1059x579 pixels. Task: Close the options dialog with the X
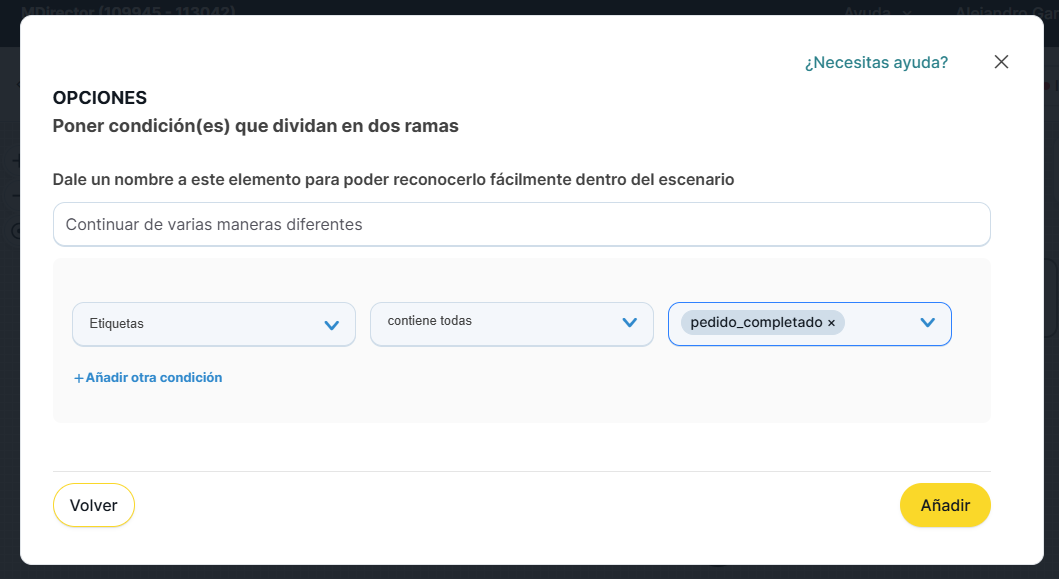click(x=1001, y=62)
